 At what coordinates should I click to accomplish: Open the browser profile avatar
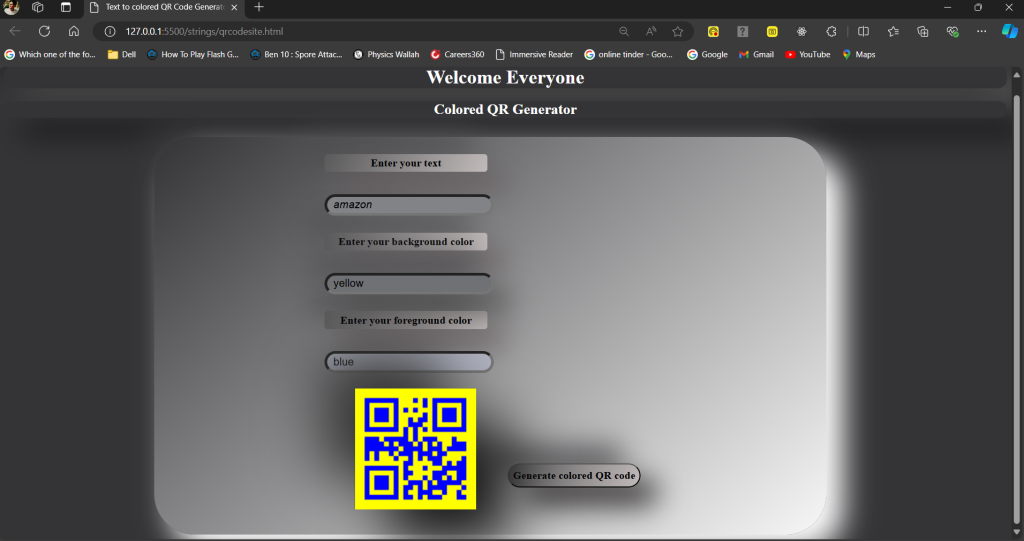11,7
